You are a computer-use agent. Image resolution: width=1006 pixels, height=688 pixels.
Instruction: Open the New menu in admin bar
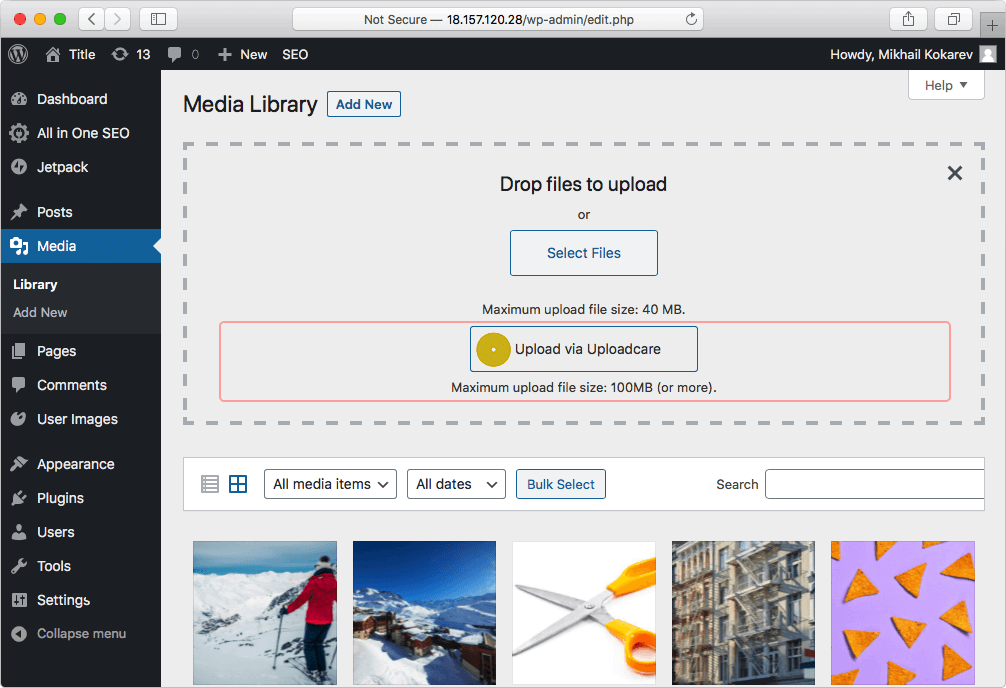coord(242,54)
